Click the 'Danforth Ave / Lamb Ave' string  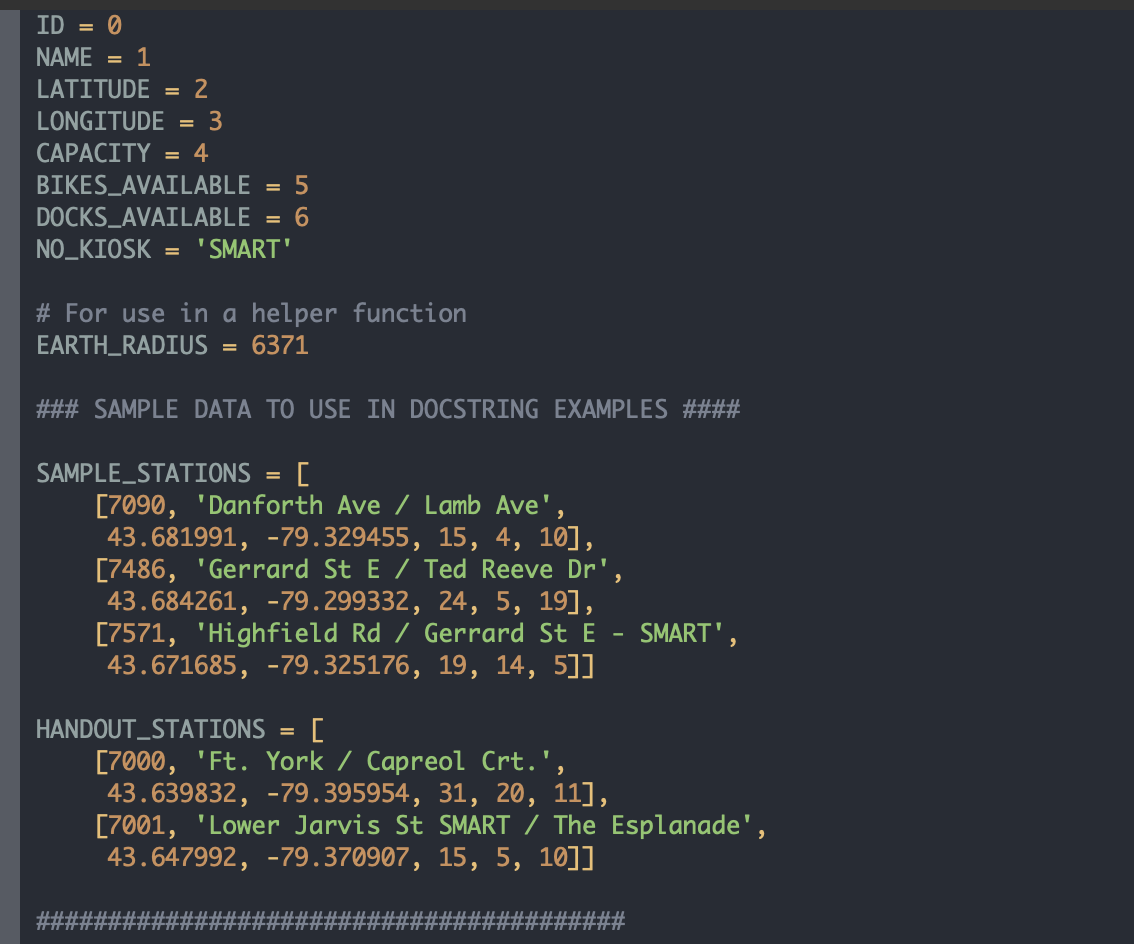tap(373, 505)
